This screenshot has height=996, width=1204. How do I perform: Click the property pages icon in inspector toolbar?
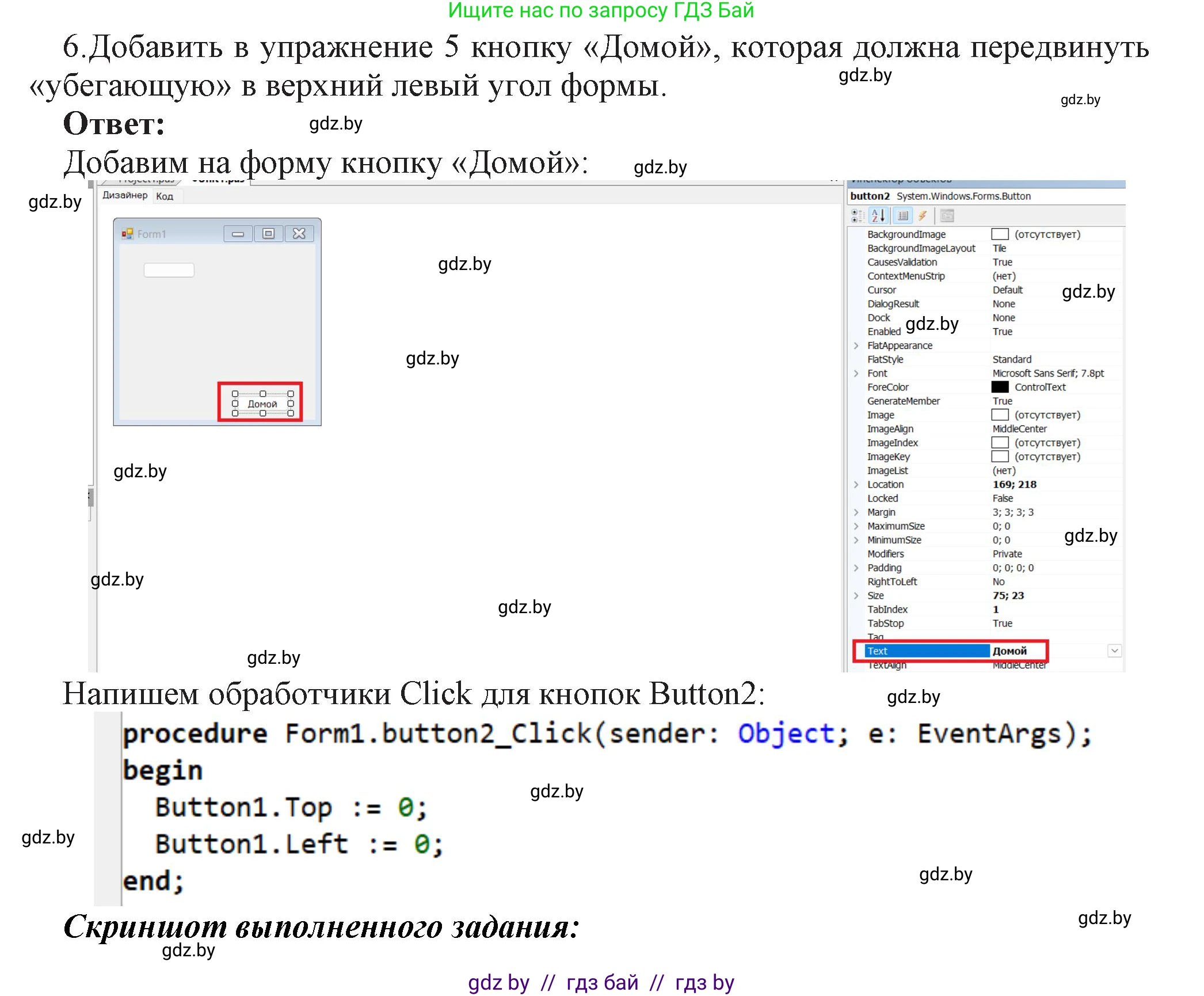(x=947, y=217)
